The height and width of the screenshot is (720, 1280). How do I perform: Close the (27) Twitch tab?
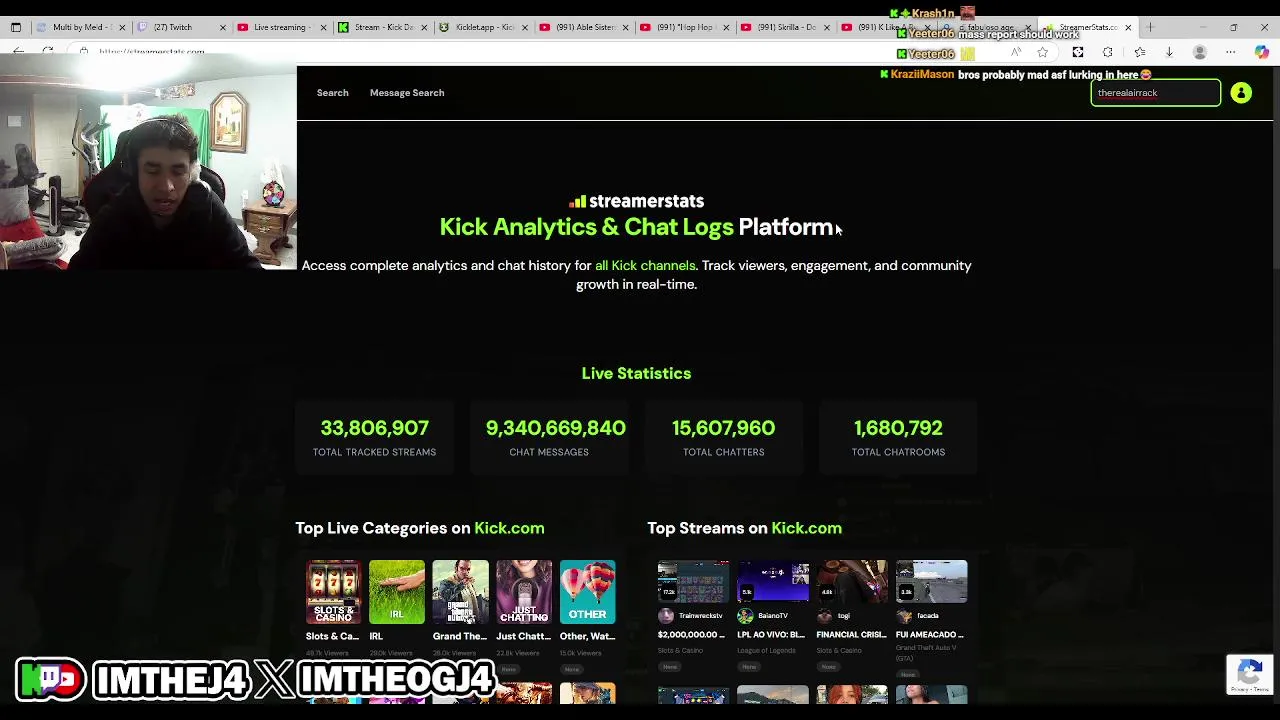click(222, 27)
